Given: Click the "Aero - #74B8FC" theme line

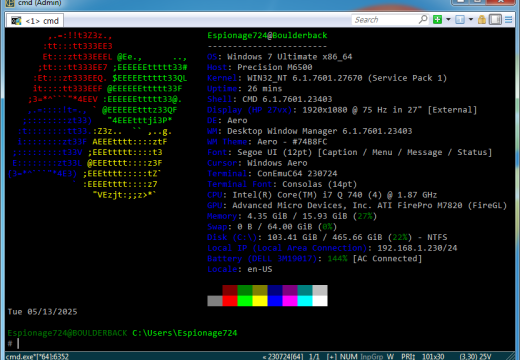Looking at the screenshot, I should (292, 142).
